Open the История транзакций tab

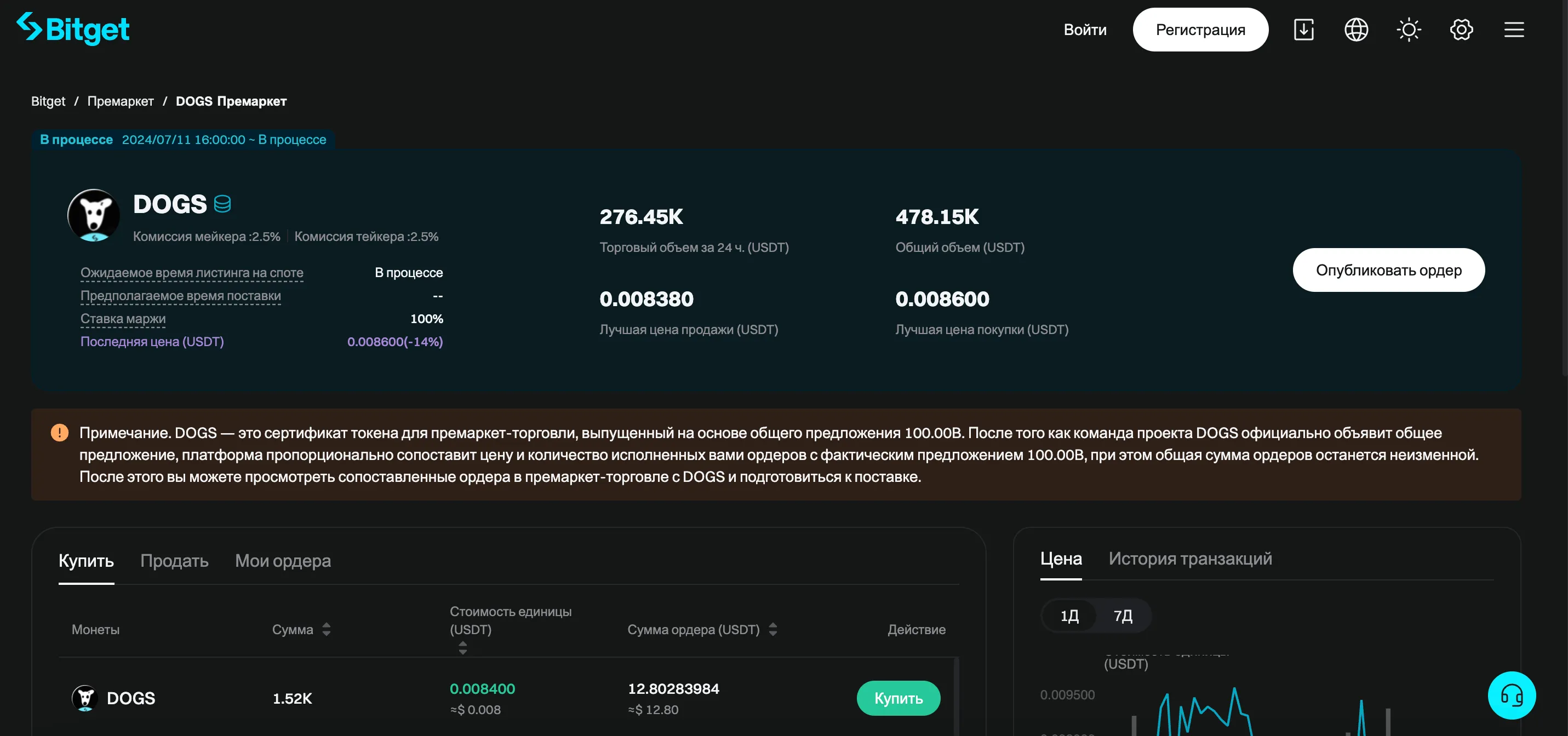click(1190, 559)
